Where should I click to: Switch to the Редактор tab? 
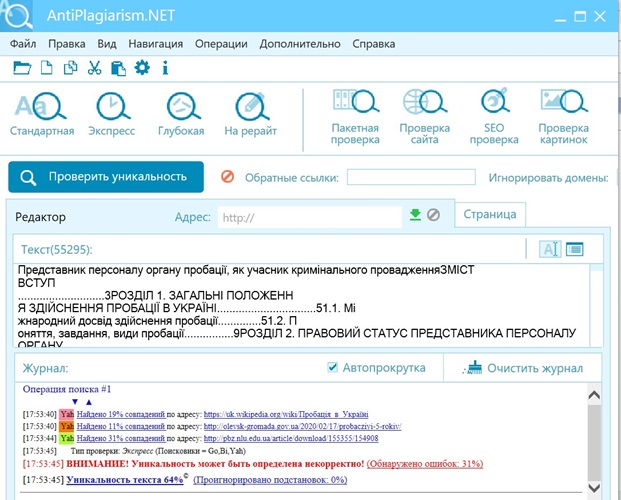pyautogui.click(x=40, y=217)
